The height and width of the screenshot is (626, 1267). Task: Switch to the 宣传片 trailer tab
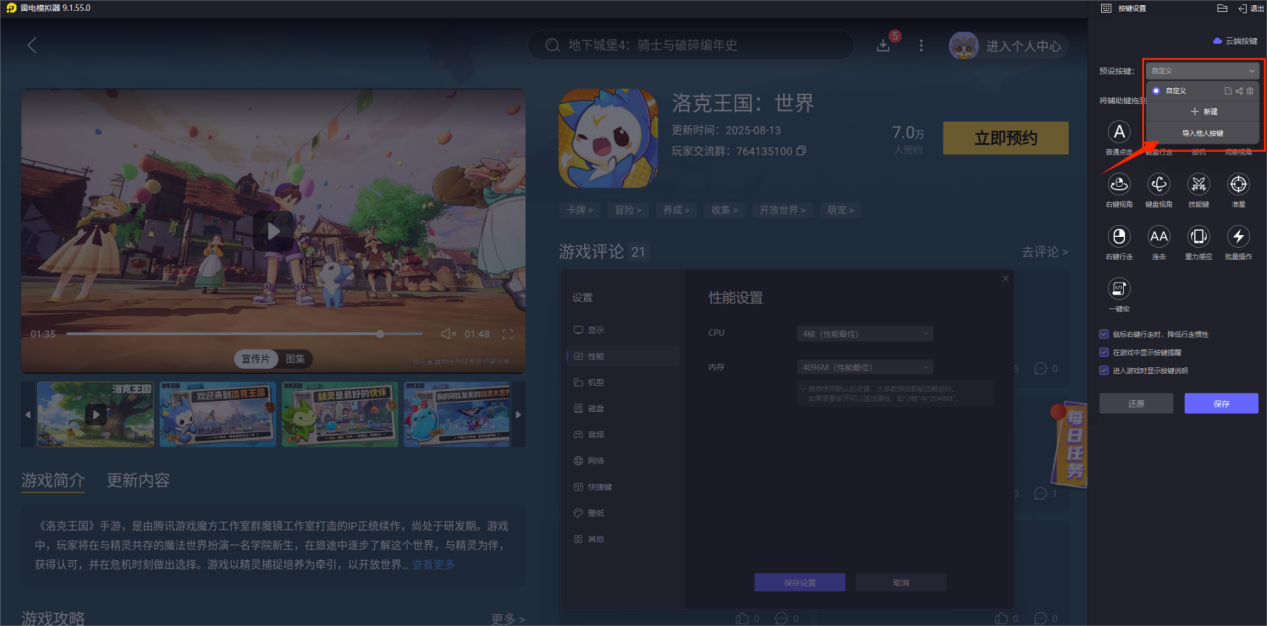pyautogui.click(x=257, y=359)
